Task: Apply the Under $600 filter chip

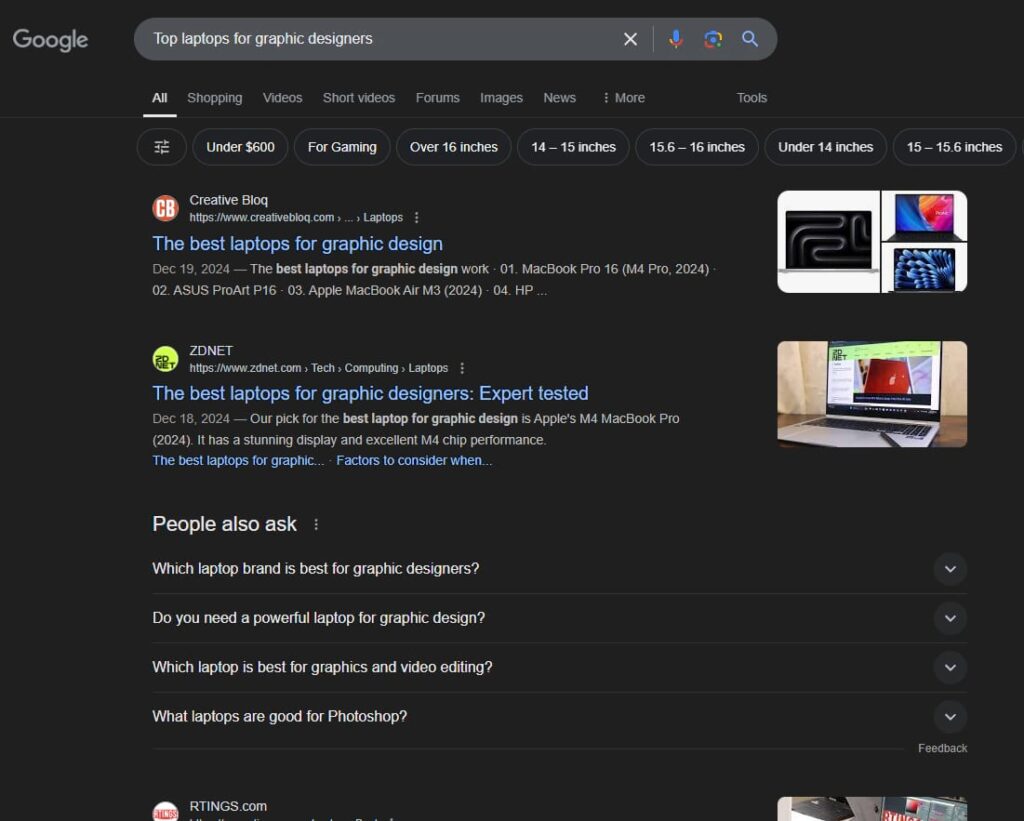Action: pyautogui.click(x=240, y=147)
